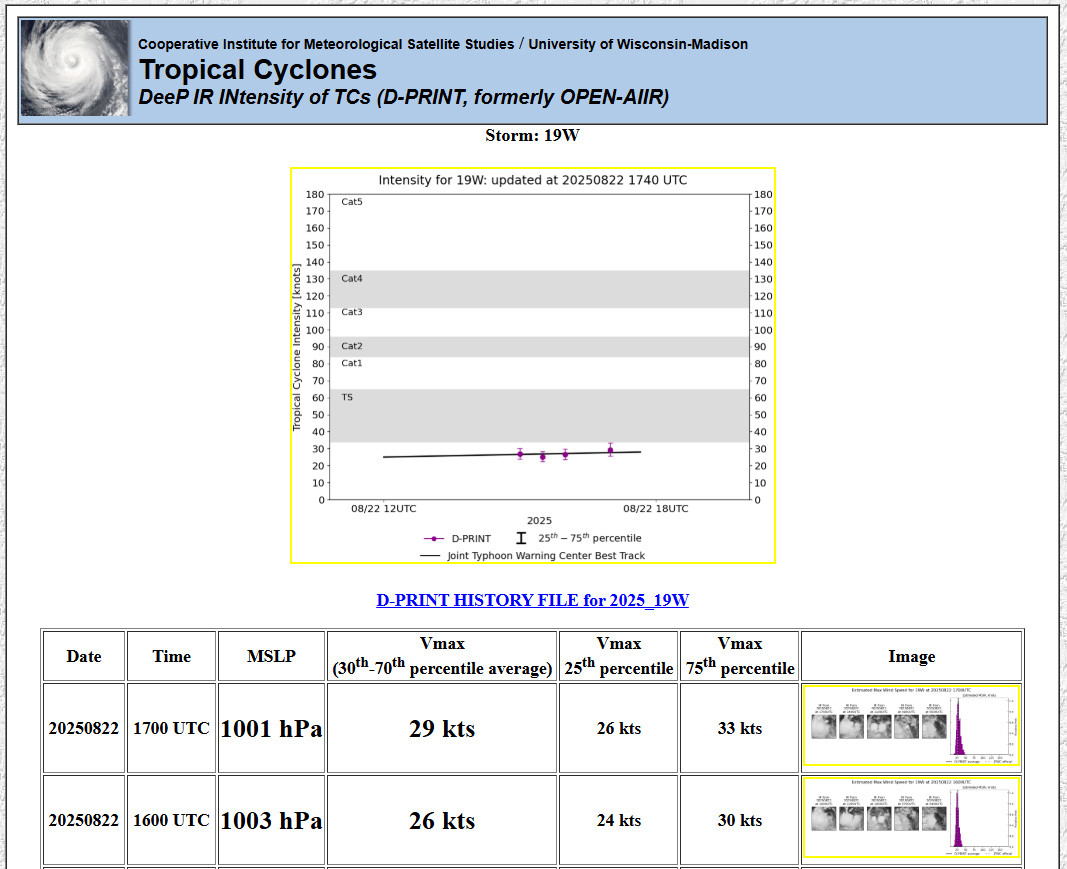This screenshot has width=1067, height=869.
Task: Click the Vmax 75th percentile column header
Action: point(739,656)
